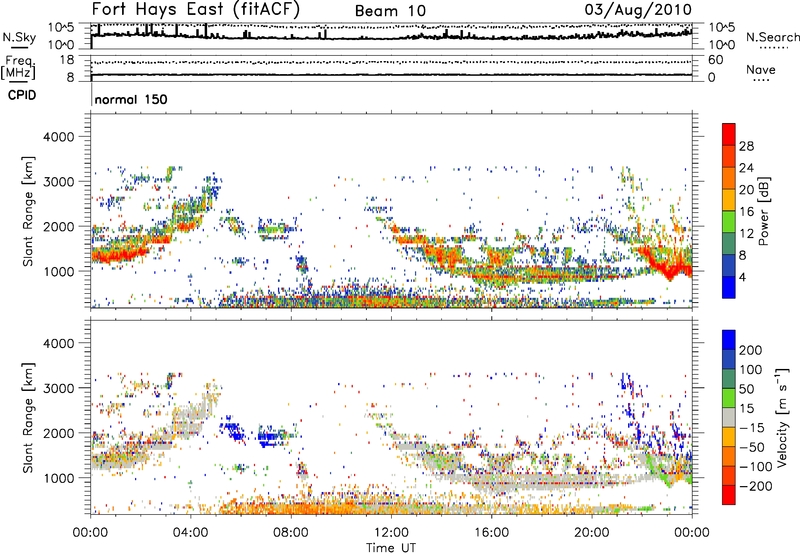Click the 'N.Sky' legend label
Image resolution: width=800 pixels, height=554 pixels.
click(19, 37)
